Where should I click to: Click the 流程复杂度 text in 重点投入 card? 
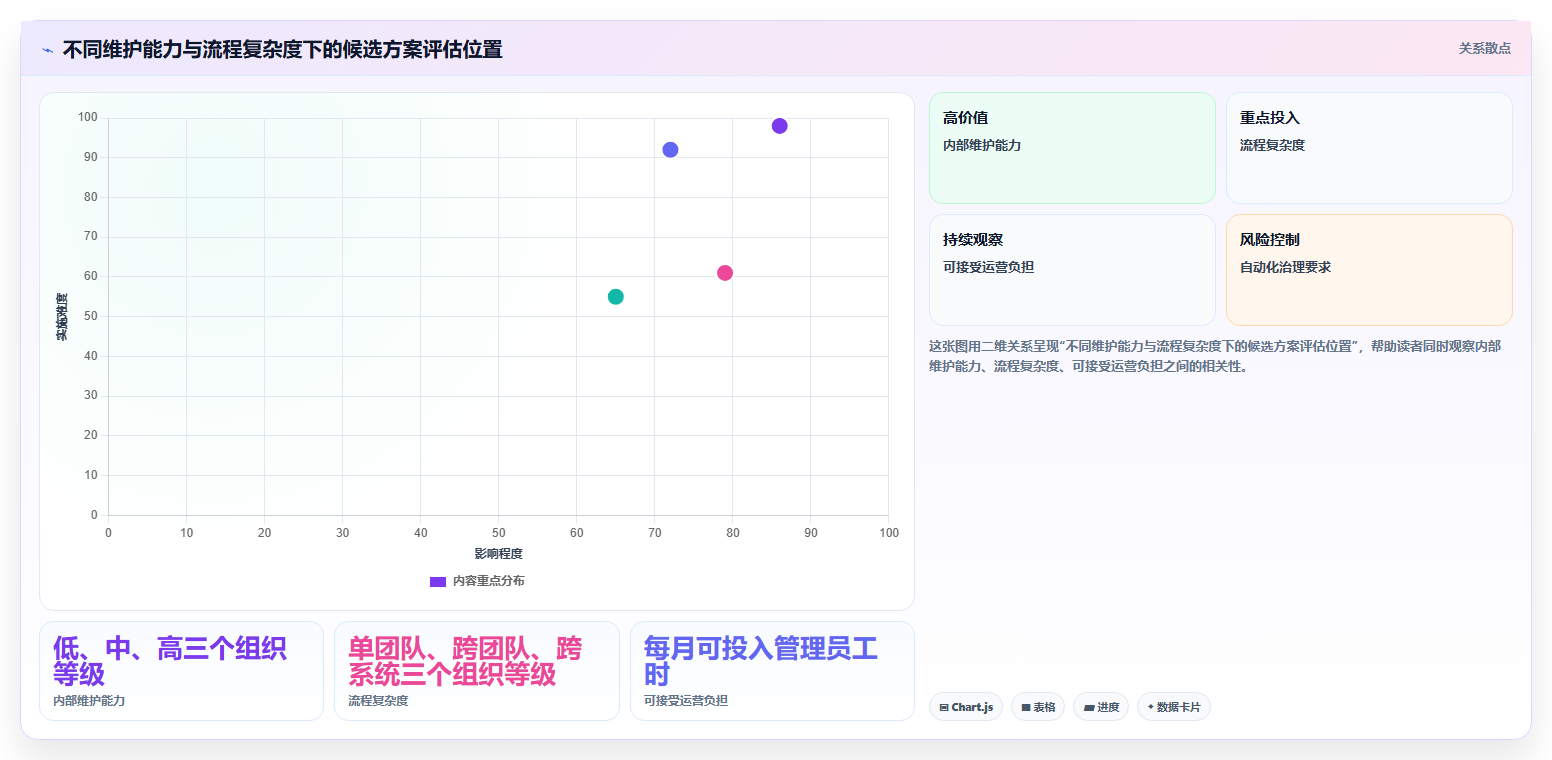click(x=1272, y=145)
